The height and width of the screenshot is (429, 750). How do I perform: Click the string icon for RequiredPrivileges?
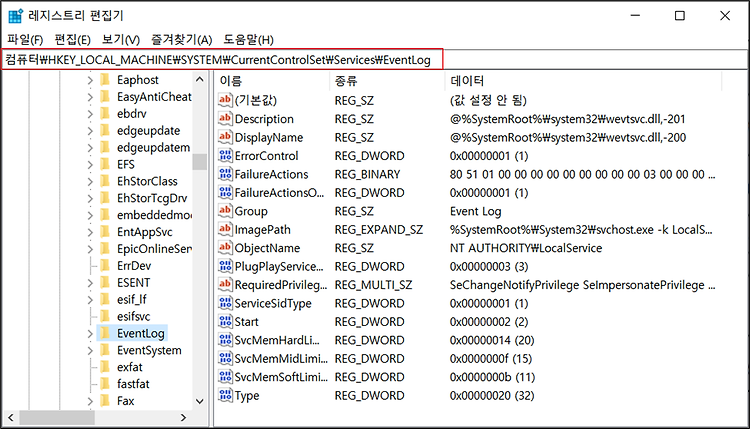coord(225,285)
